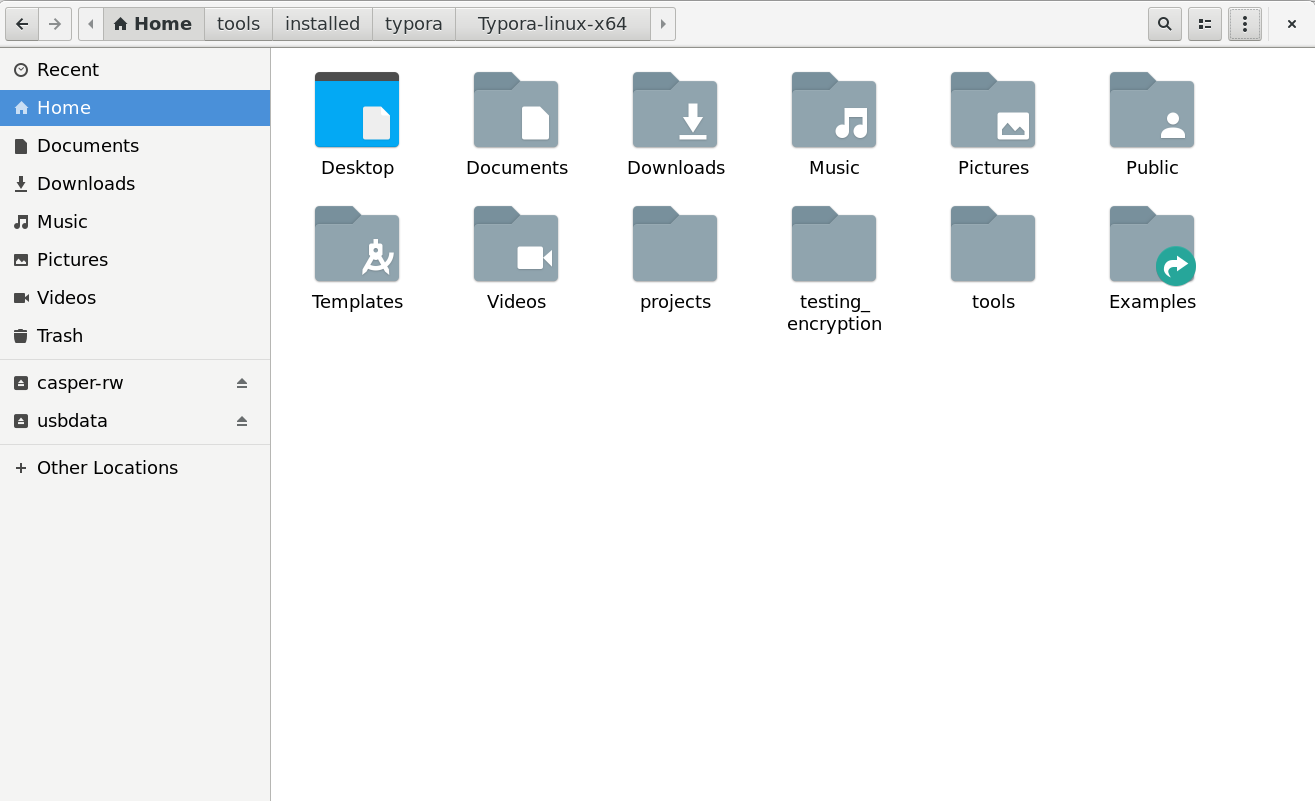Open the search icon in the toolbar

(x=1164, y=23)
